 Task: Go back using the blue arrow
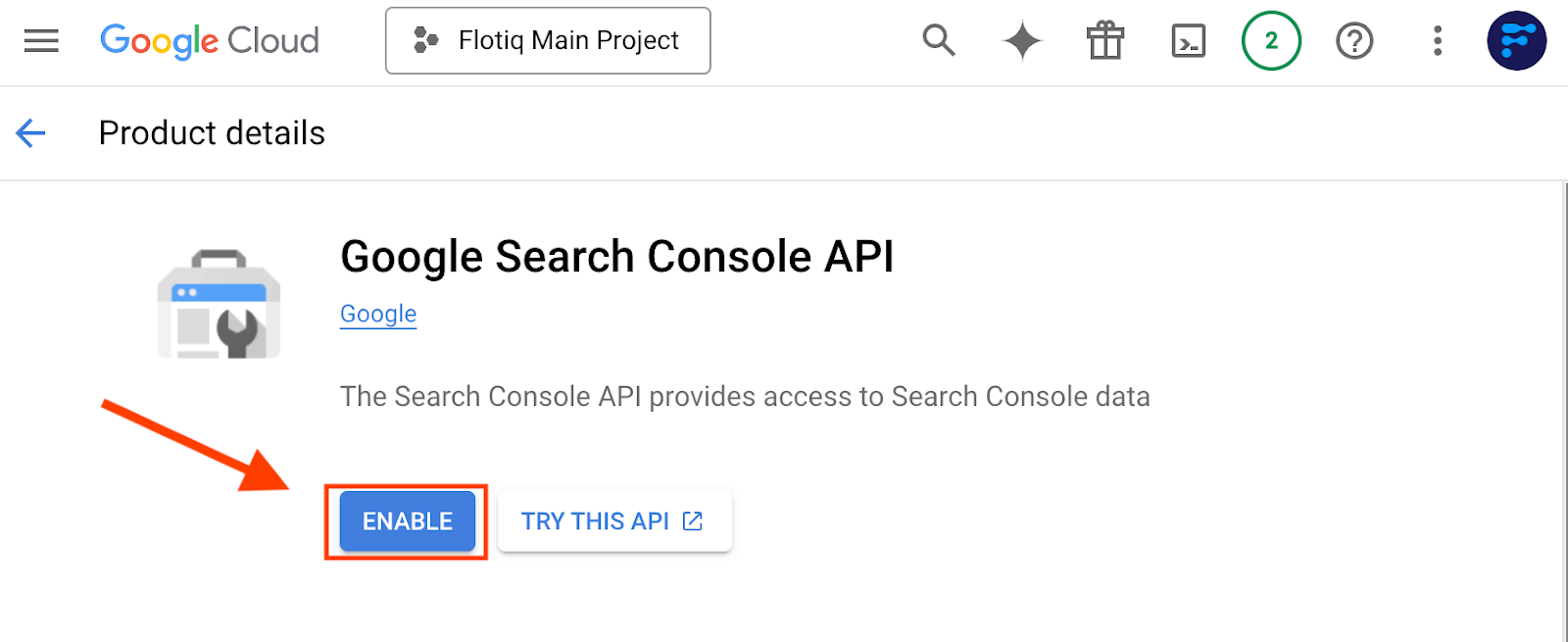pyautogui.click(x=31, y=133)
